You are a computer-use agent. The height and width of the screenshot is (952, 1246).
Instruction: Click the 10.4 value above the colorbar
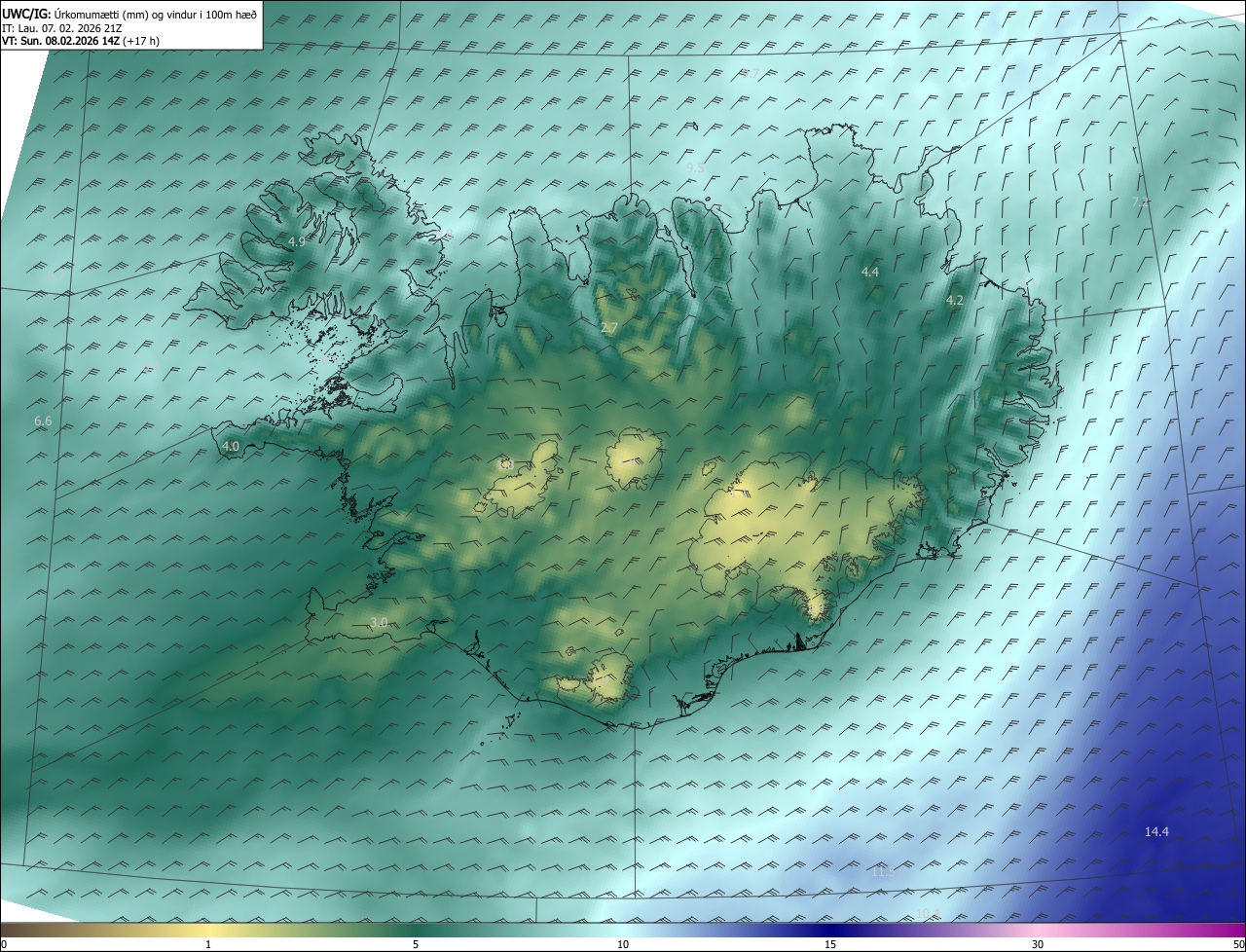coord(929,913)
